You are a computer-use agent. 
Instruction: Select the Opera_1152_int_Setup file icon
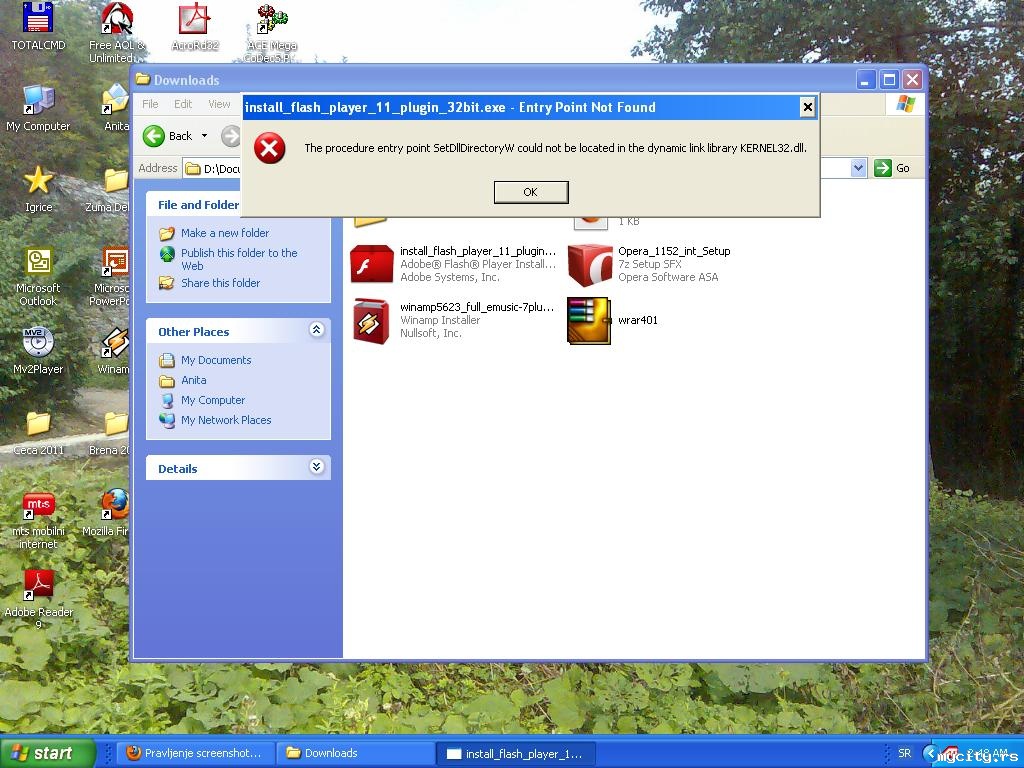pyautogui.click(x=590, y=264)
